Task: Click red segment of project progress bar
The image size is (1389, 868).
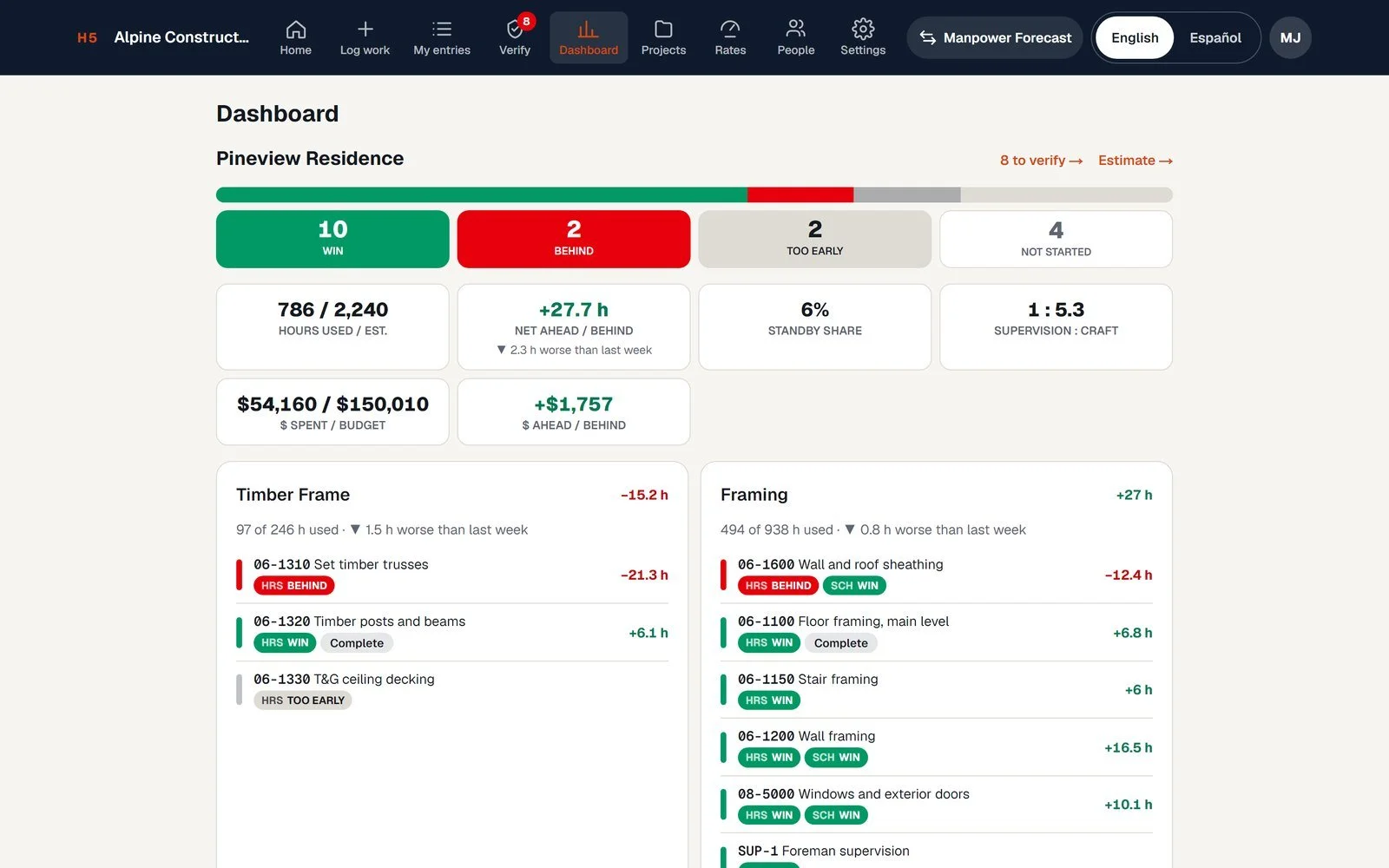Action: point(800,194)
